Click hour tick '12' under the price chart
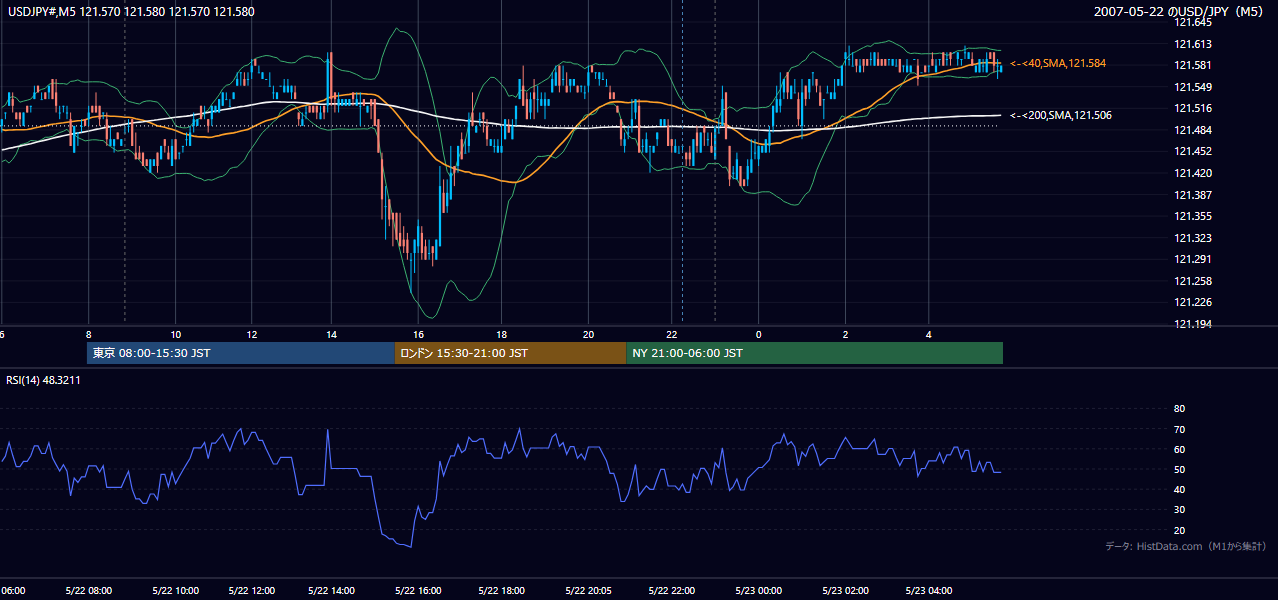This screenshot has height=600, width=1278. 252,334
